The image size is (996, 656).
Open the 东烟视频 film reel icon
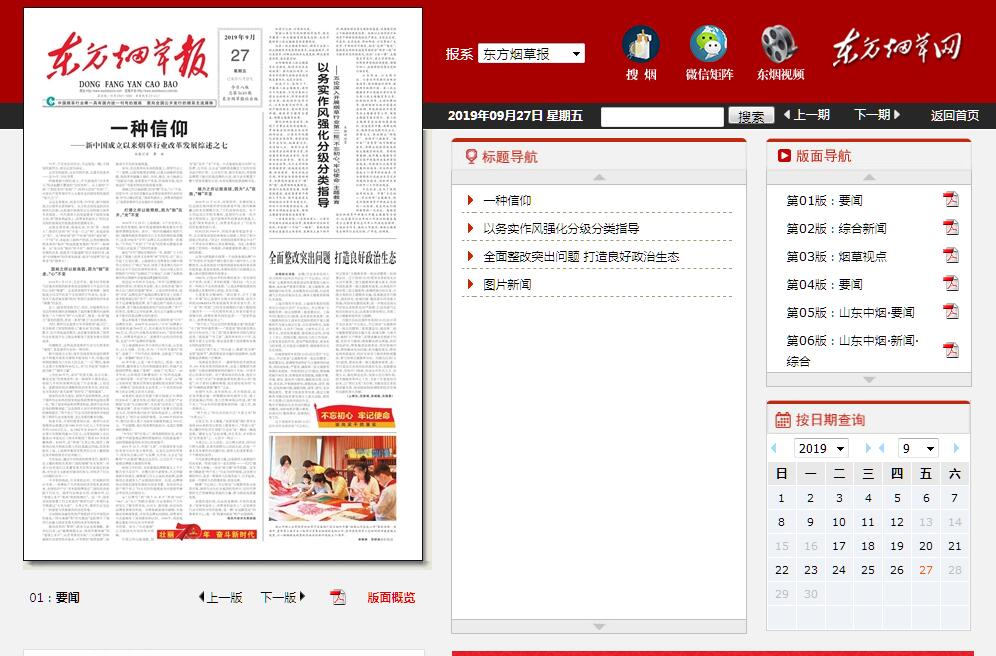coord(779,47)
